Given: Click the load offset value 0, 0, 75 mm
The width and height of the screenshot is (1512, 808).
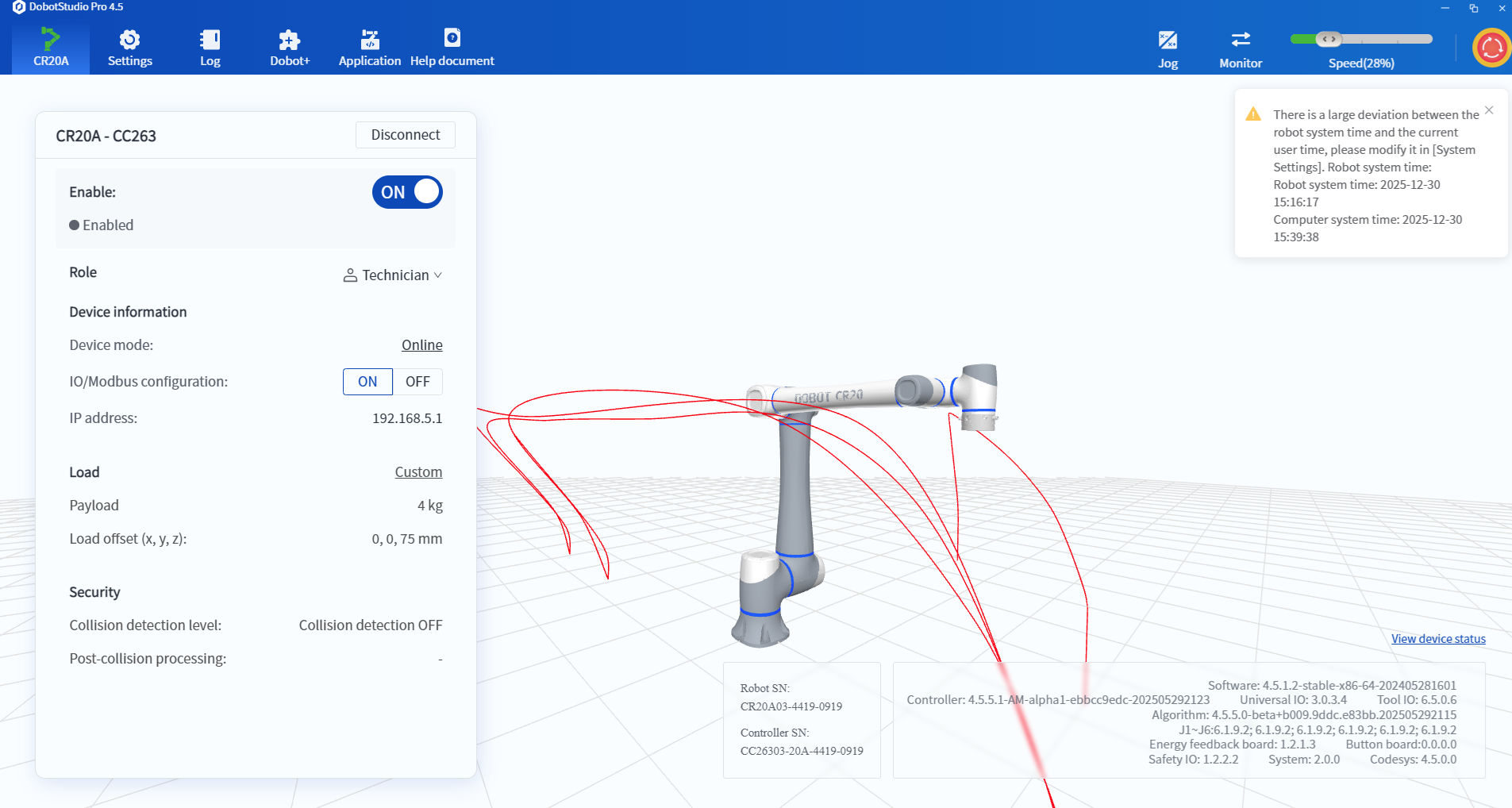Looking at the screenshot, I should tap(407, 539).
